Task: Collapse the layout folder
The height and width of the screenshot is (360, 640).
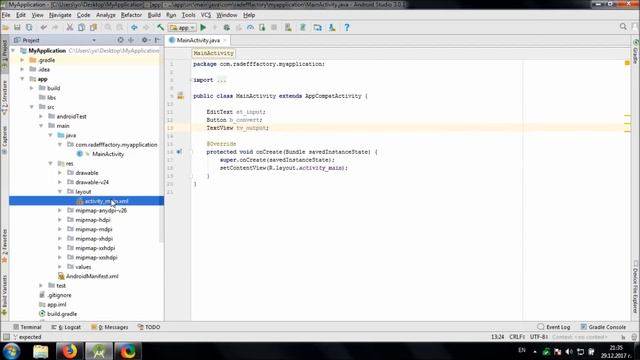Action: (60, 191)
